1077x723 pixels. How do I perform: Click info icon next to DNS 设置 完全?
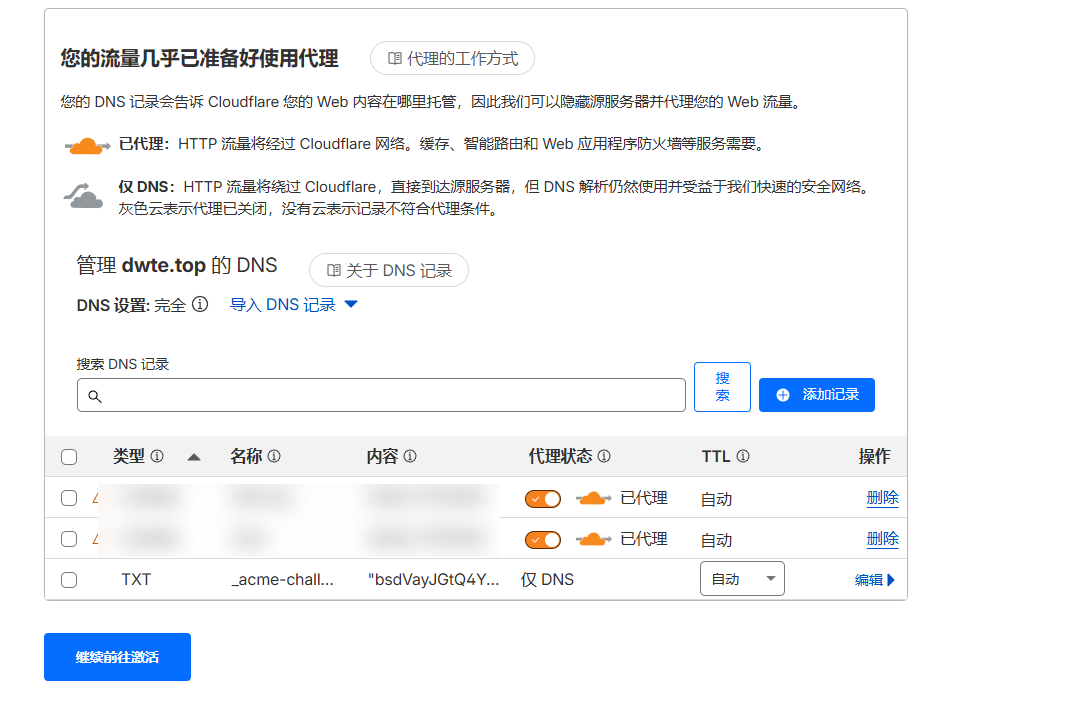(200, 304)
